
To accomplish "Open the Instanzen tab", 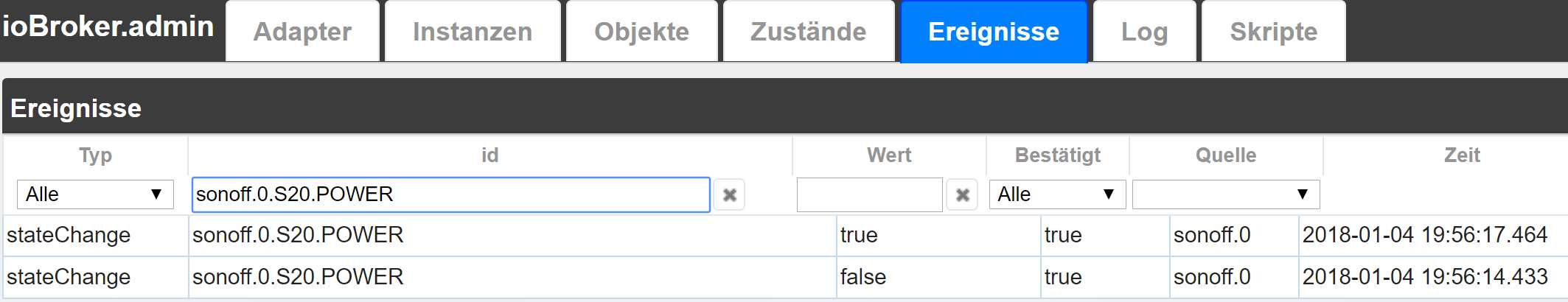I will (x=473, y=32).
